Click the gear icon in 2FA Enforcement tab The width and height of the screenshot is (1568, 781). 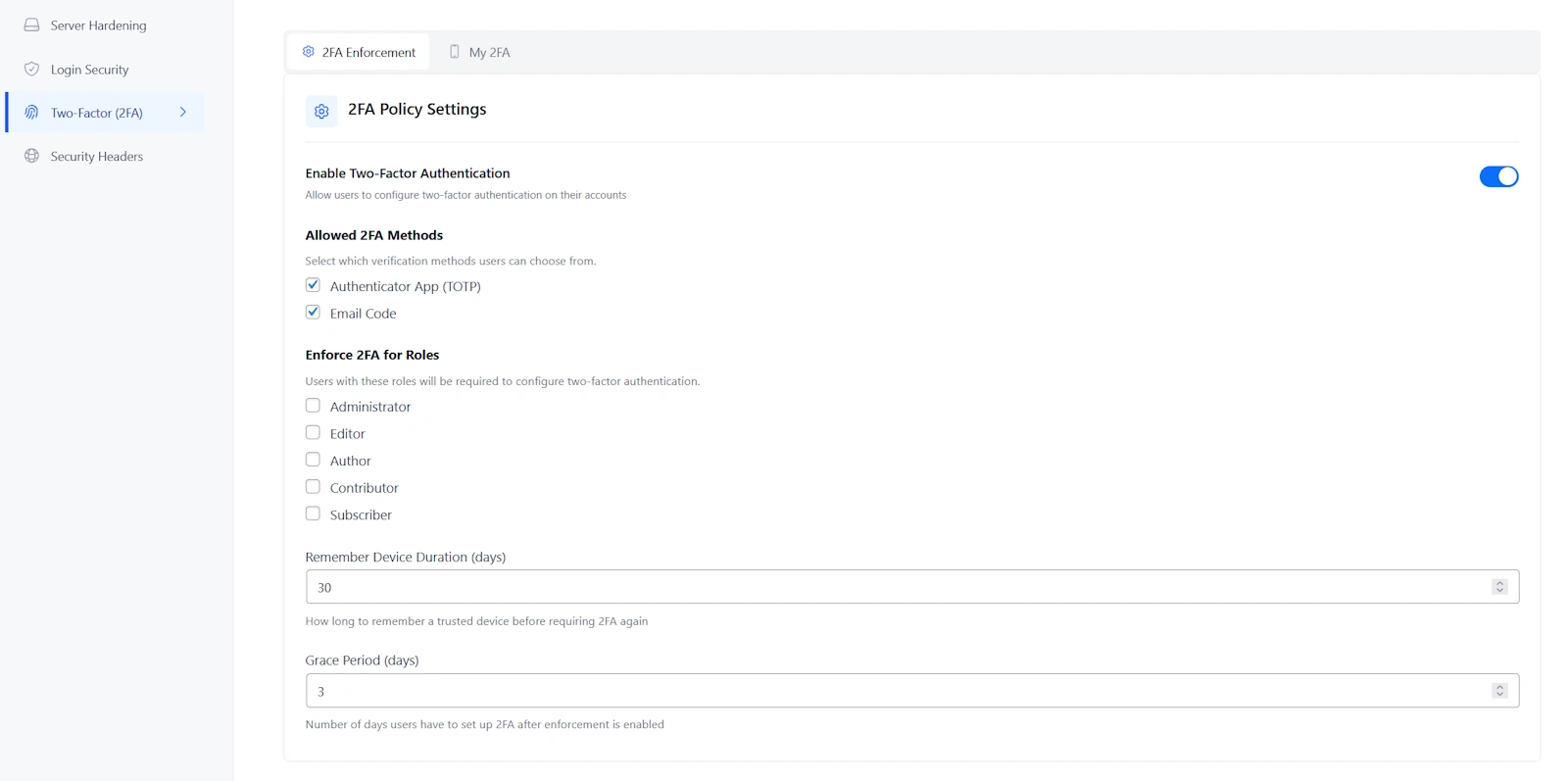[x=309, y=52]
